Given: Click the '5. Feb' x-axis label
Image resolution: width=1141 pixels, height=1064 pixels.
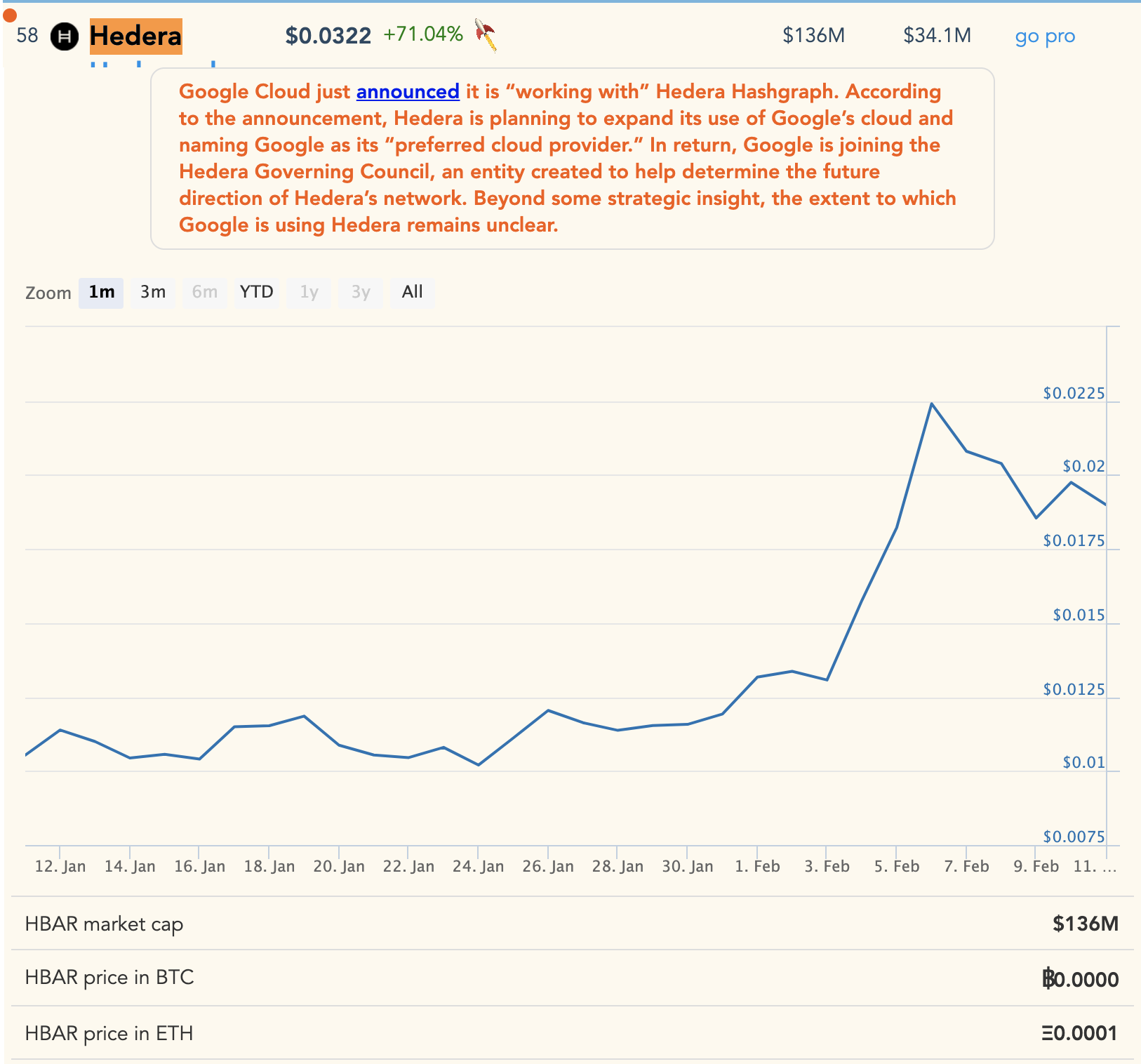Looking at the screenshot, I should (x=897, y=867).
